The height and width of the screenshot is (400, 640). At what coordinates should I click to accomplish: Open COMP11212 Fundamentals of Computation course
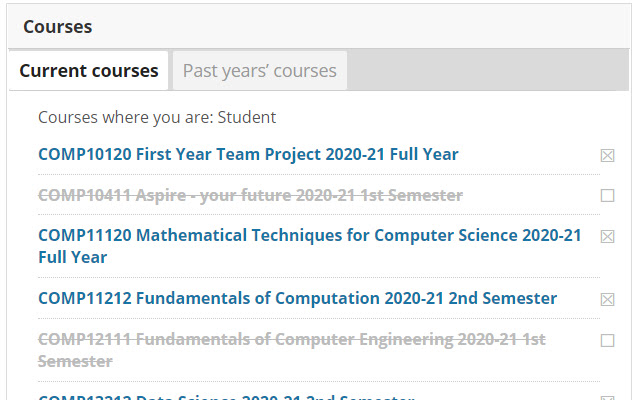click(297, 298)
